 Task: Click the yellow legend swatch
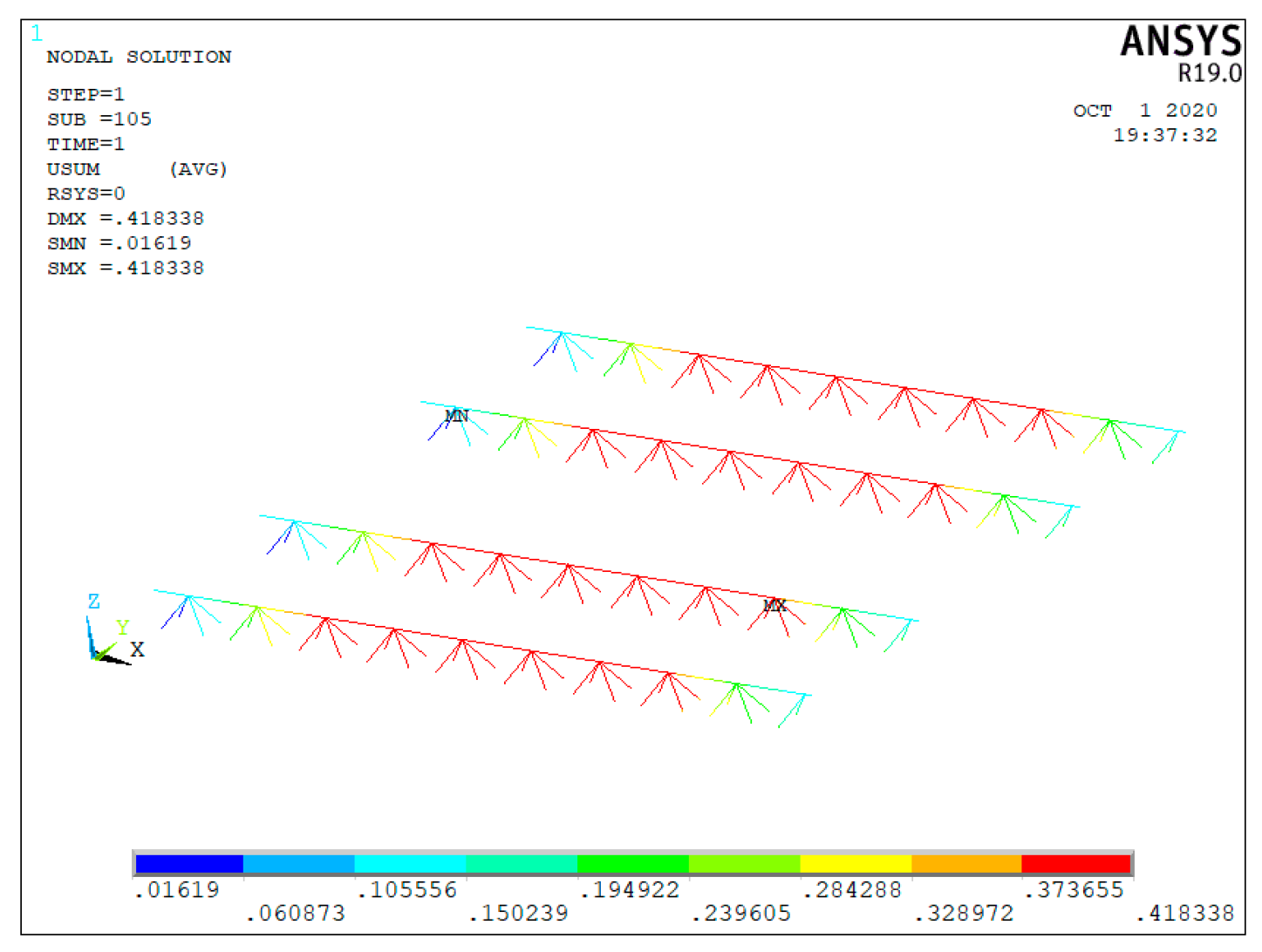coord(856,863)
